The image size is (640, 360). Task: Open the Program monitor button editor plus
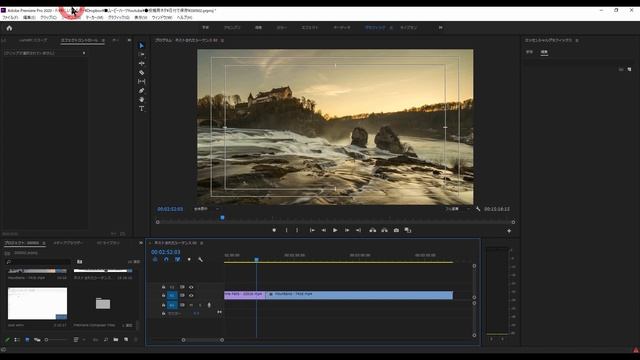[x=509, y=231]
